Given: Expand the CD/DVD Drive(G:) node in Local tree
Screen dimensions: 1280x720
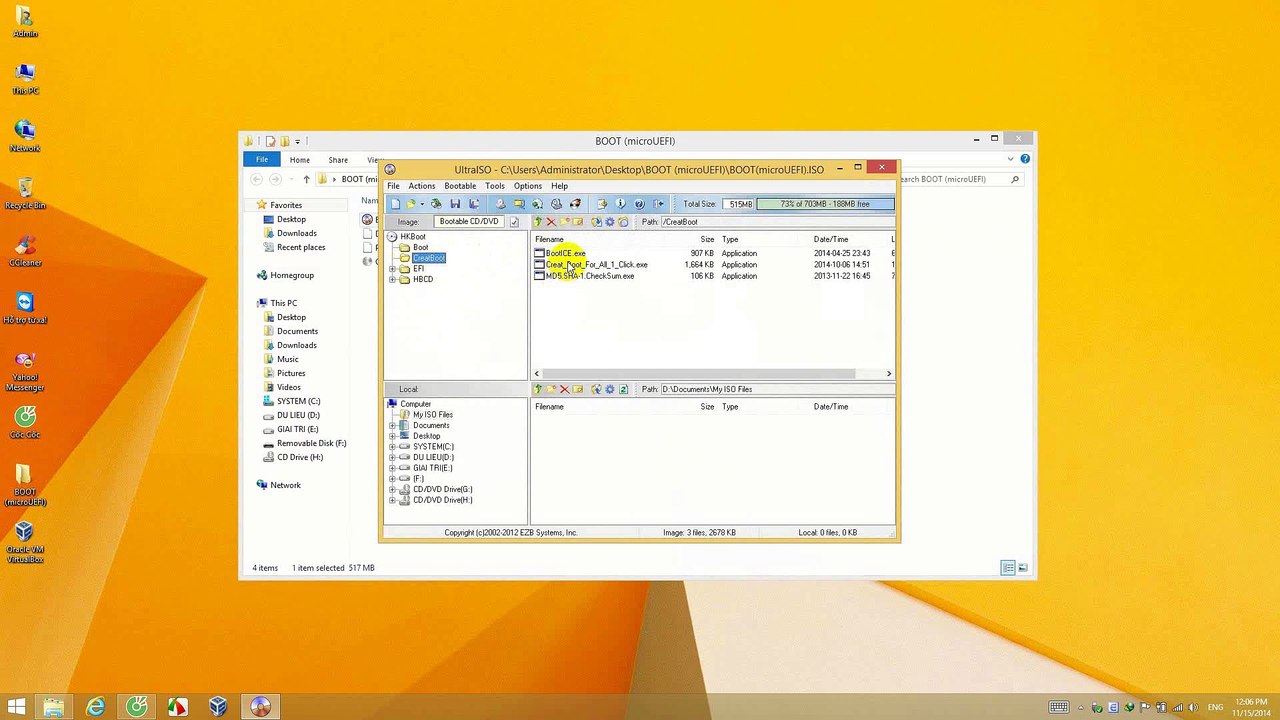Looking at the screenshot, I should click(393, 490).
